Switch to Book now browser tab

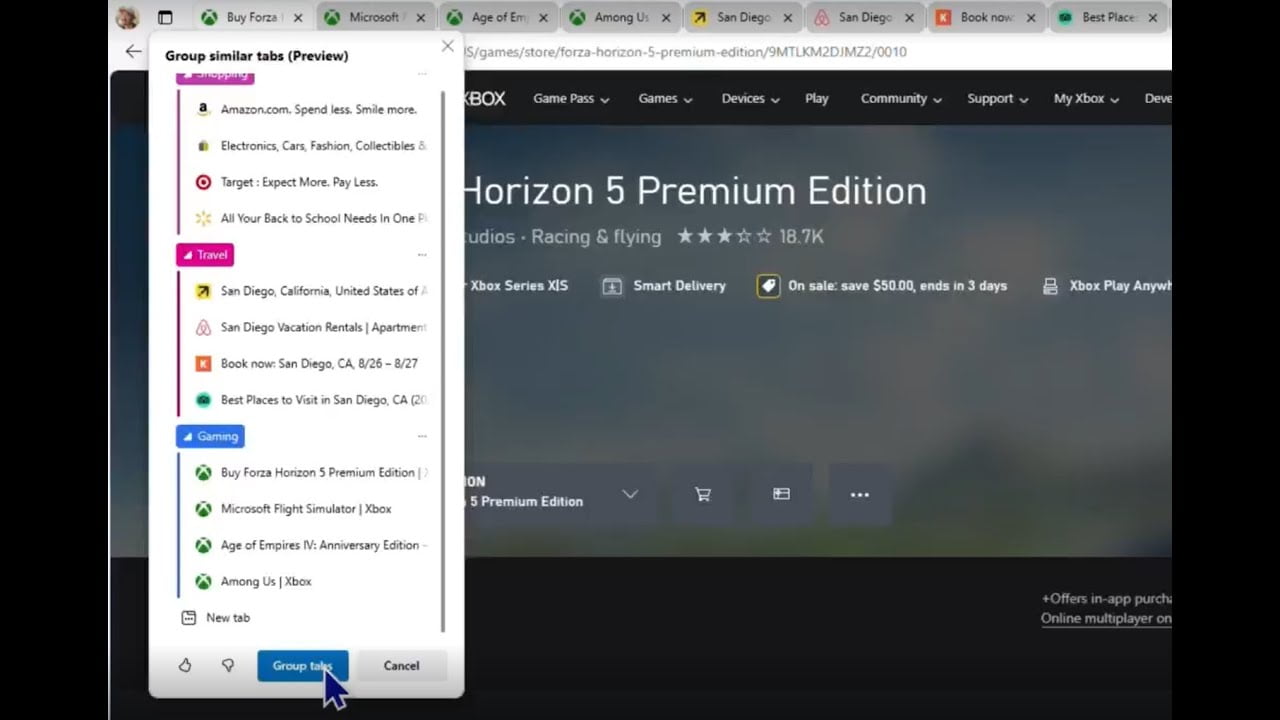[987, 17]
